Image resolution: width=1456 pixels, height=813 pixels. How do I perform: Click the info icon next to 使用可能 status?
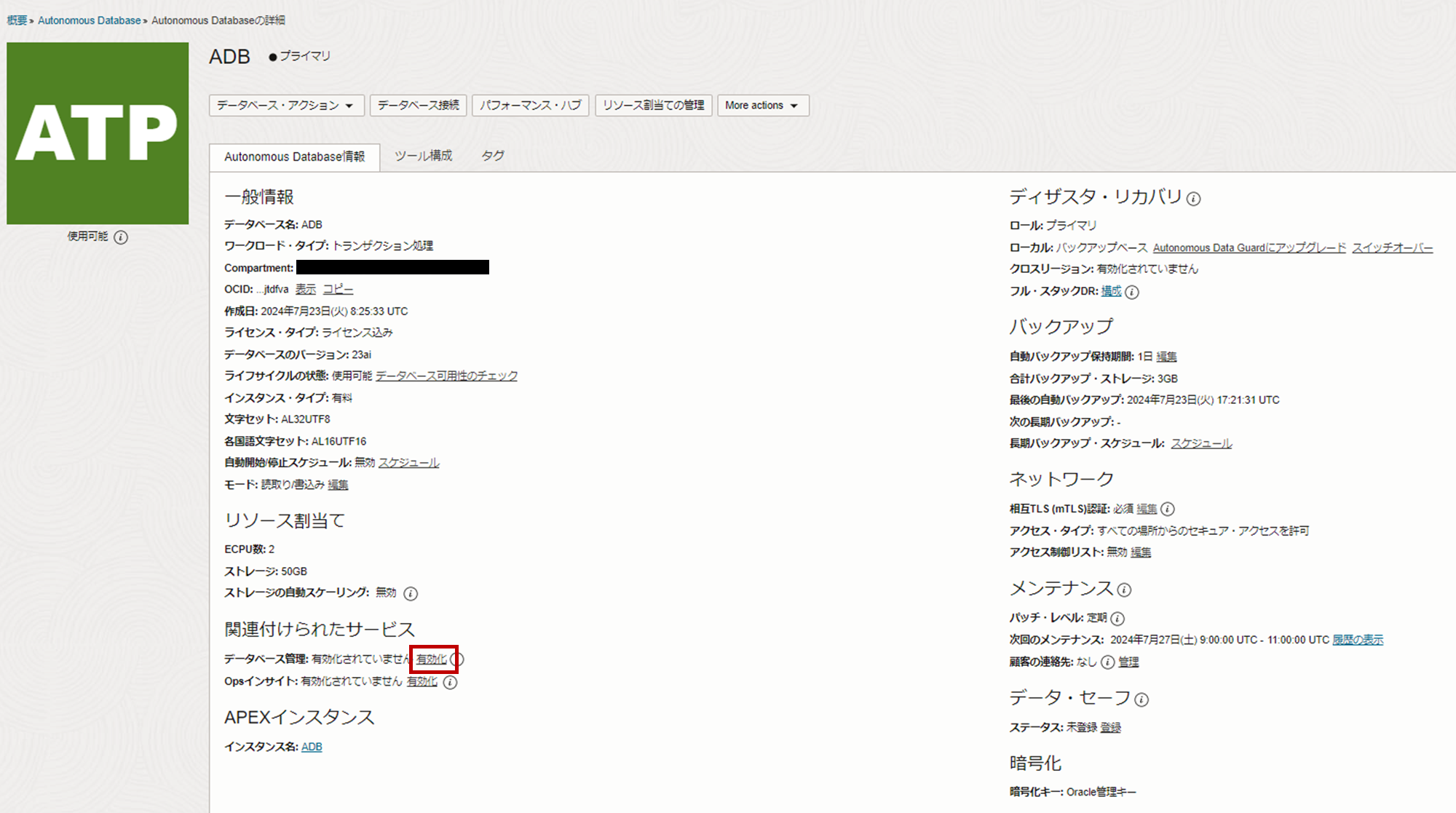click(121, 237)
